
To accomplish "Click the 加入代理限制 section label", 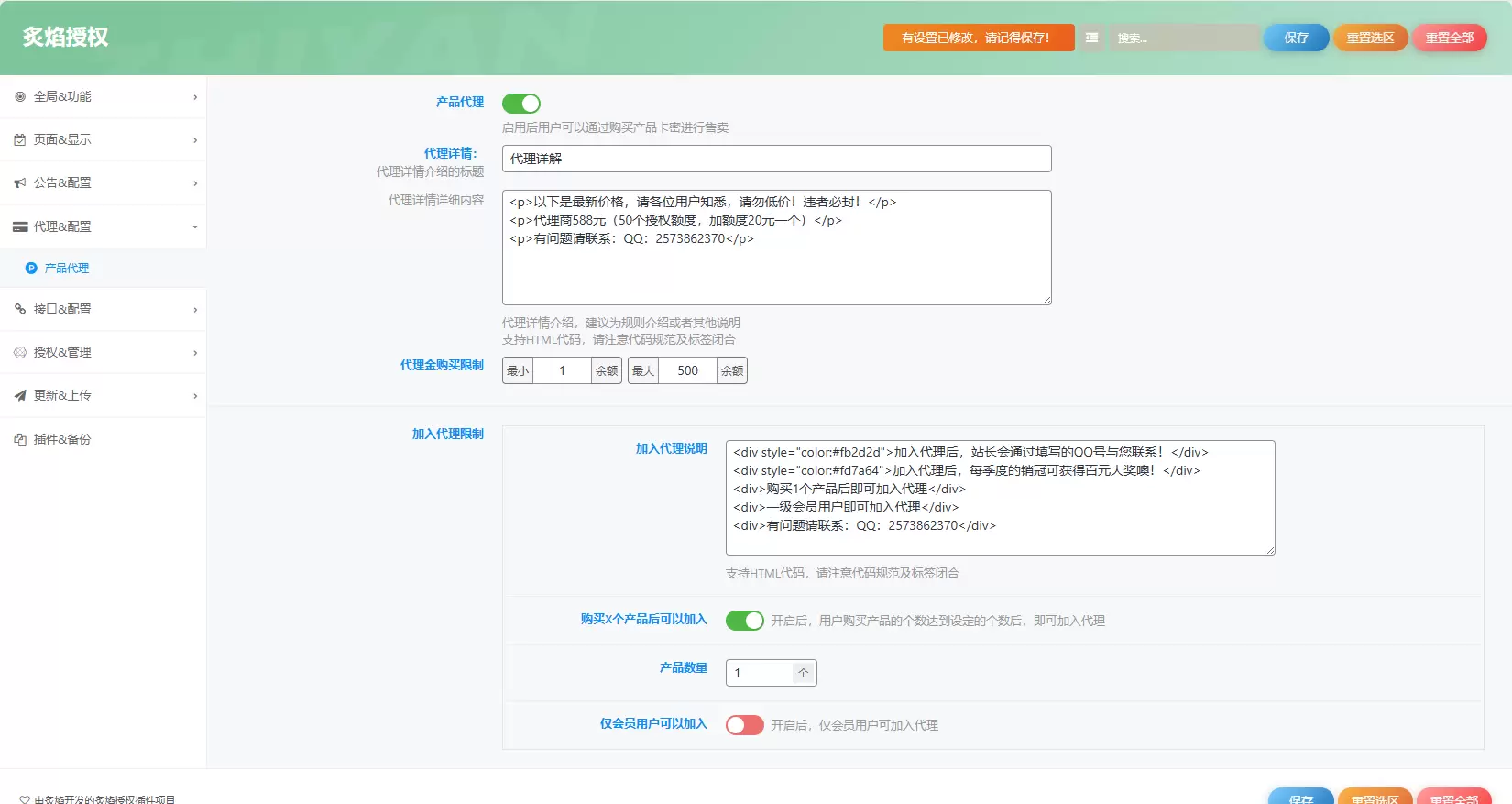I will 447,434.
